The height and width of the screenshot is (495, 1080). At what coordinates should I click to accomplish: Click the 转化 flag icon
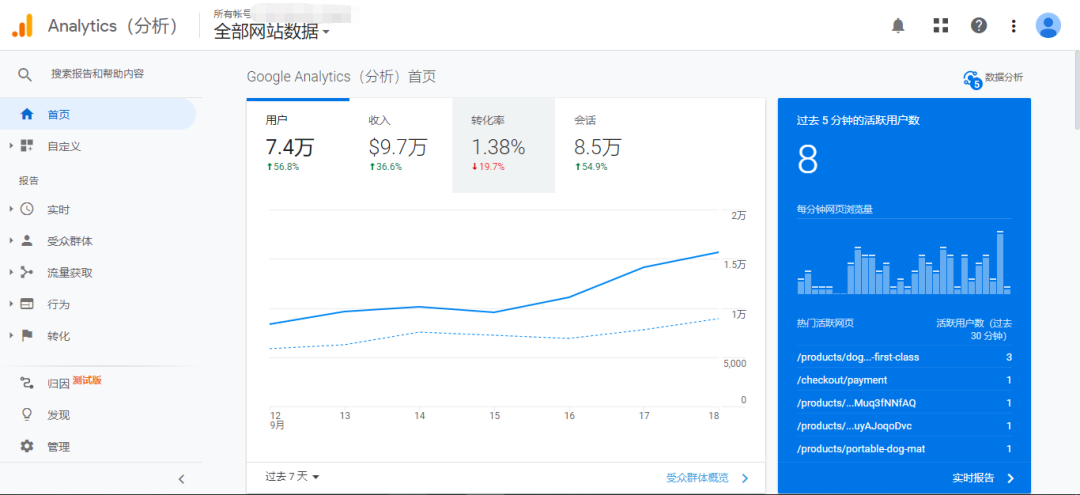coord(27,336)
